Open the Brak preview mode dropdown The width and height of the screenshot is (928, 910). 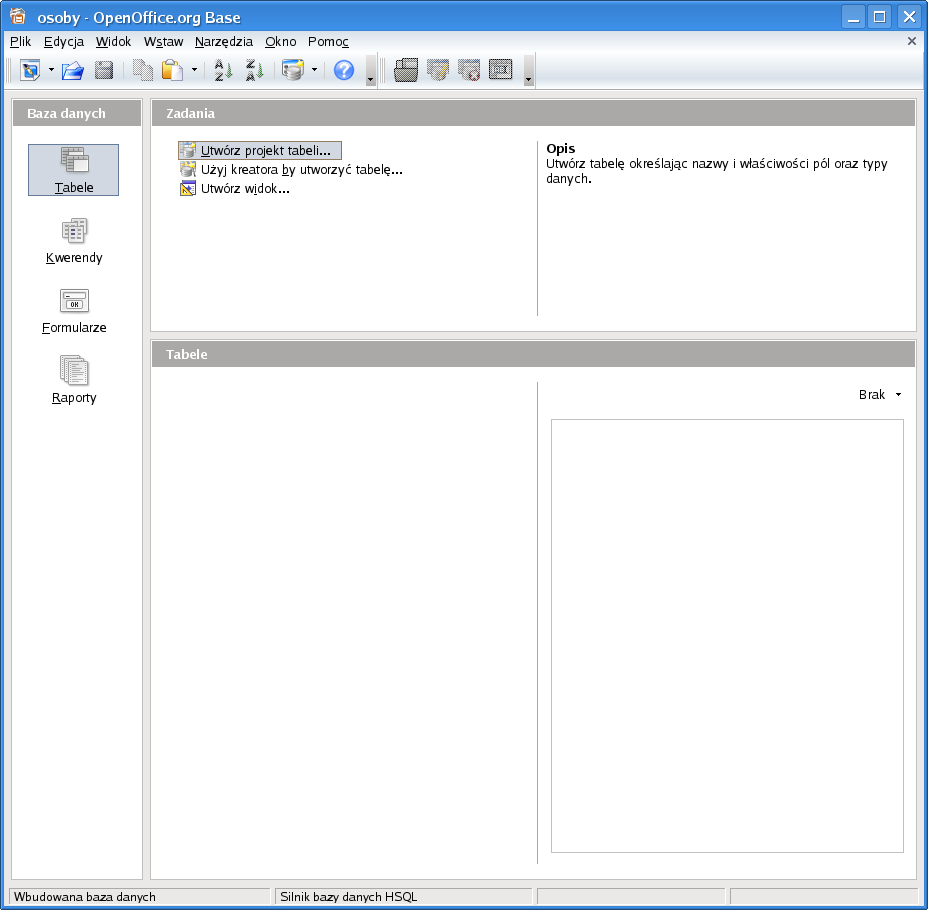click(x=880, y=395)
